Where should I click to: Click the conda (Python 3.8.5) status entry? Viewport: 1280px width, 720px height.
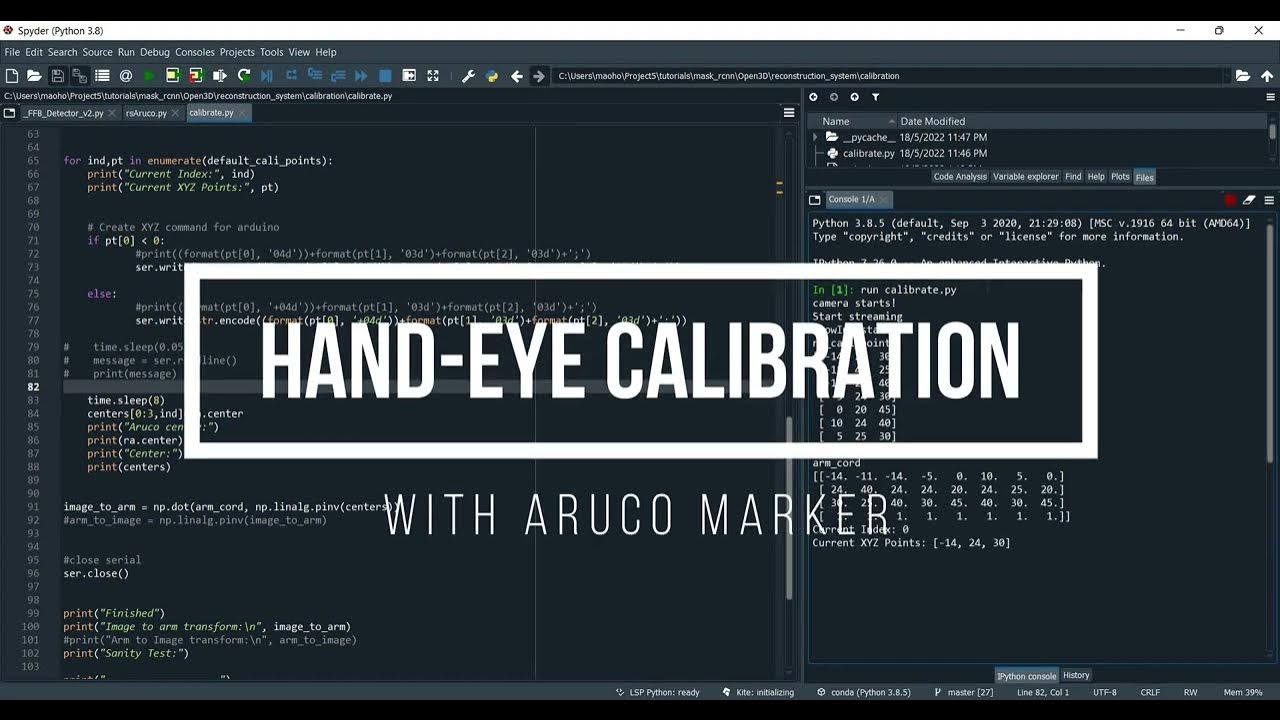pyautogui.click(x=863, y=692)
